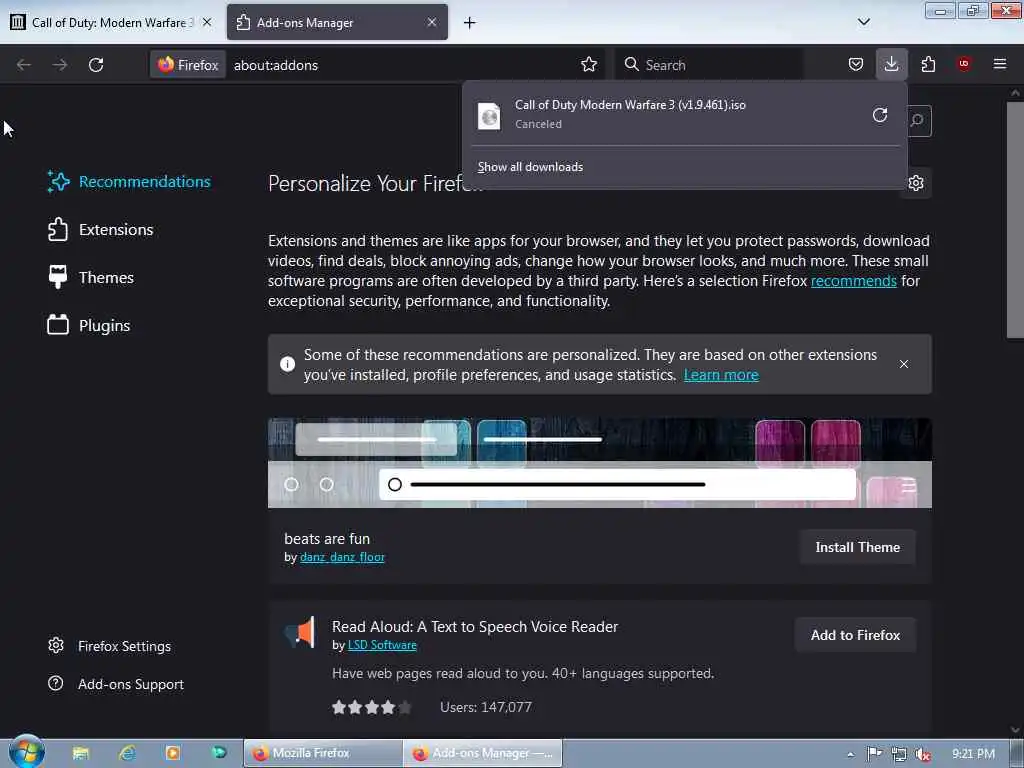
Task: Open Add-ons Support
Action: coord(116,684)
